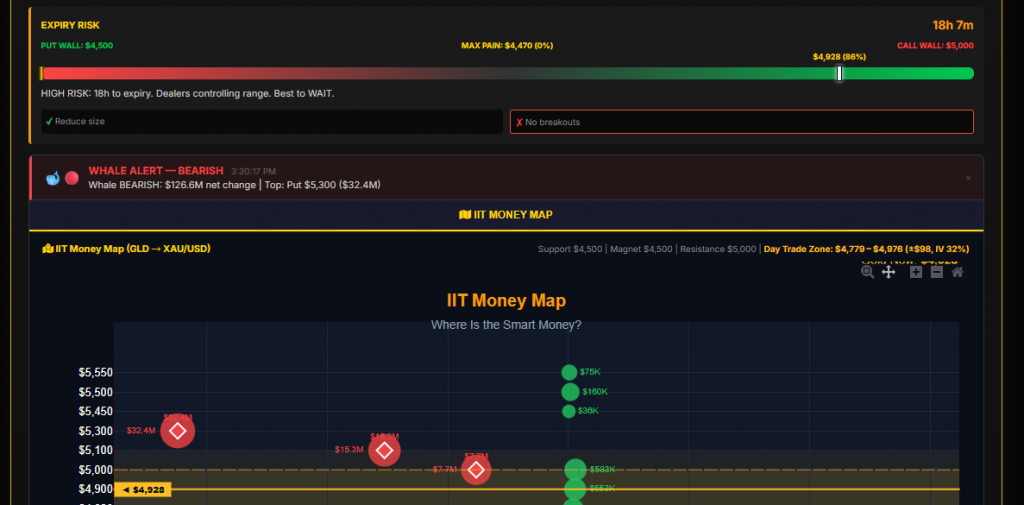Click the green $36K bubble
The width and height of the screenshot is (1024, 505).
tap(569, 411)
